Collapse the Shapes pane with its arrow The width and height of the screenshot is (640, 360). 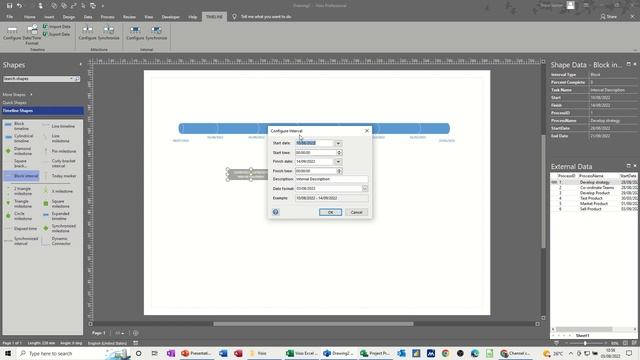[80, 64]
